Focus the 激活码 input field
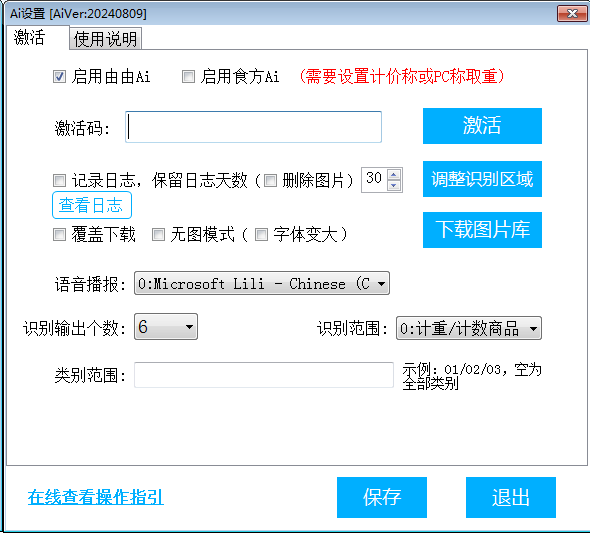590x533 pixels. click(x=253, y=127)
